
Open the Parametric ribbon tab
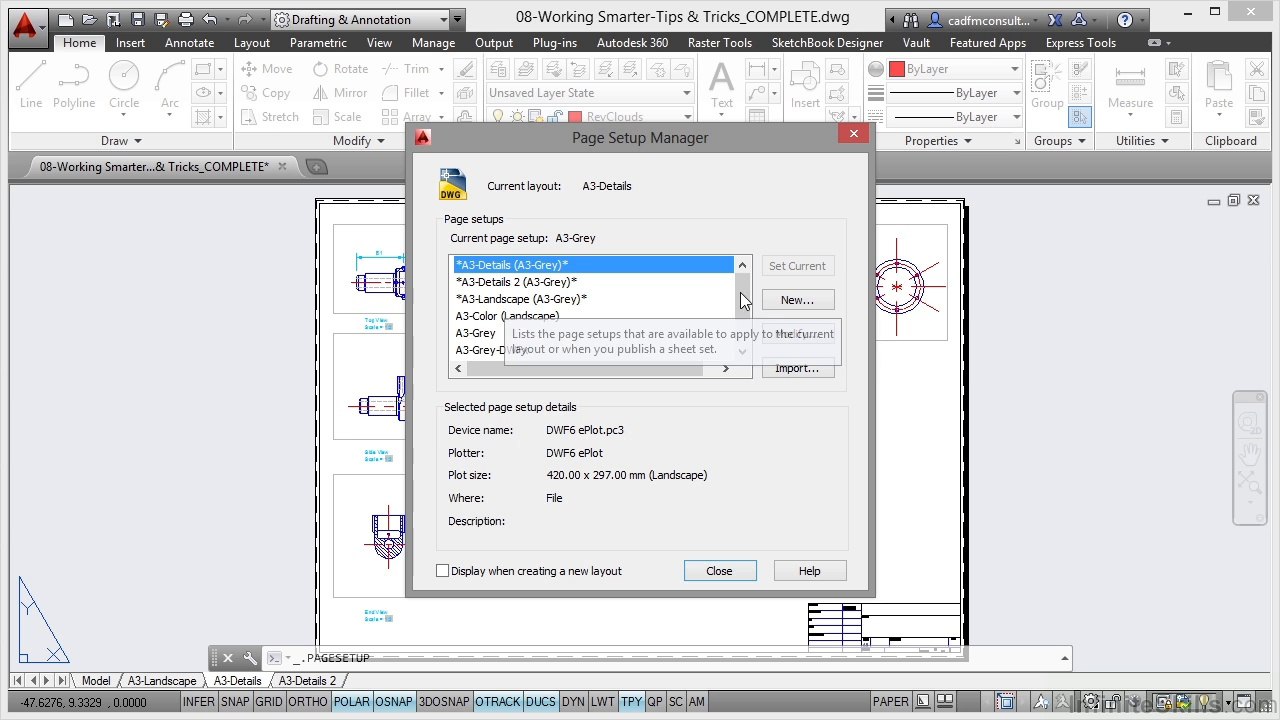[318, 43]
